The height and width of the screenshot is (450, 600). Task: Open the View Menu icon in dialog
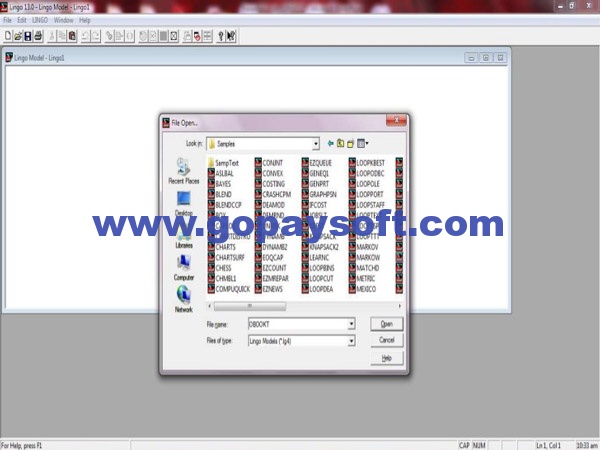[362, 143]
